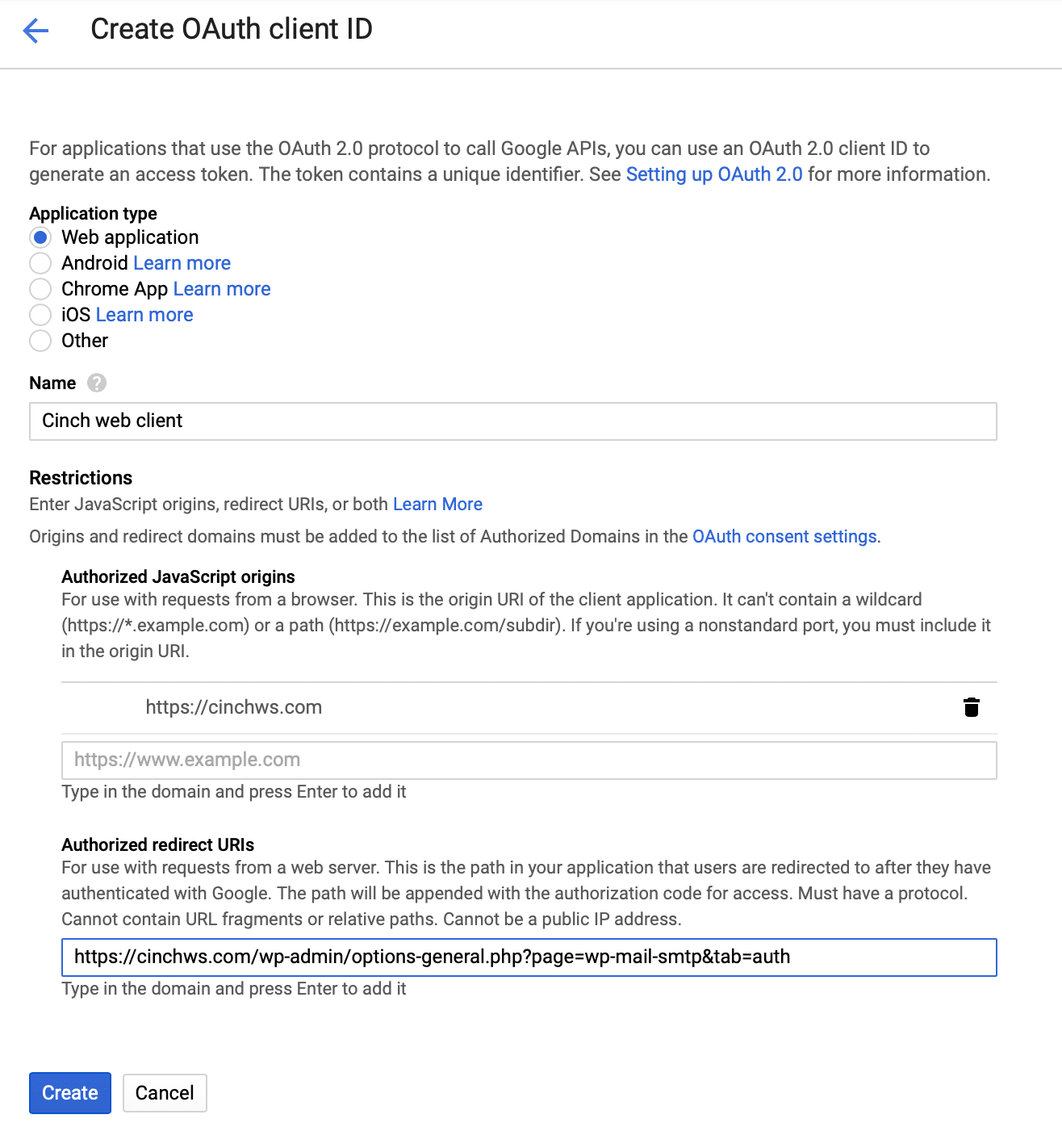Screen dimensions: 1062x1148
Task: Open Android Learn more link
Action: coord(182,263)
